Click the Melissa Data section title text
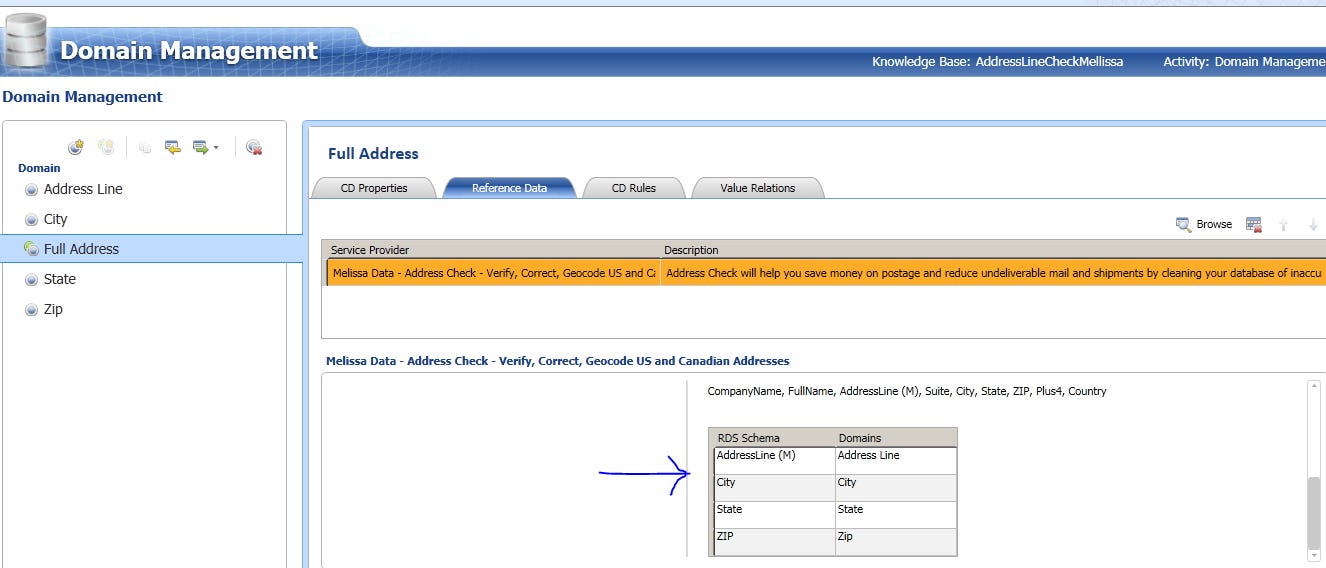 (557, 361)
